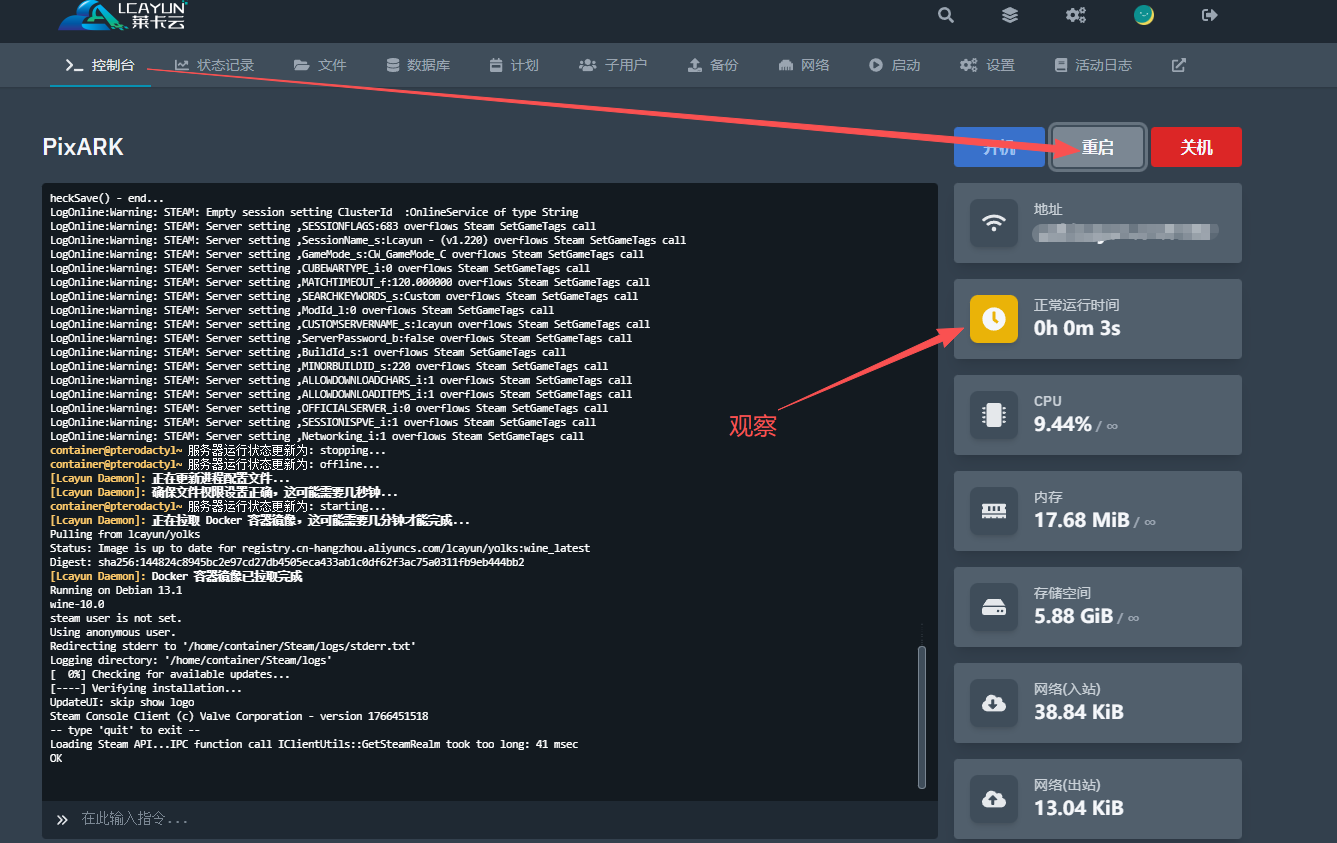The height and width of the screenshot is (843, 1337).
Task: Click the yellow uptime clock icon
Action: 994,319
